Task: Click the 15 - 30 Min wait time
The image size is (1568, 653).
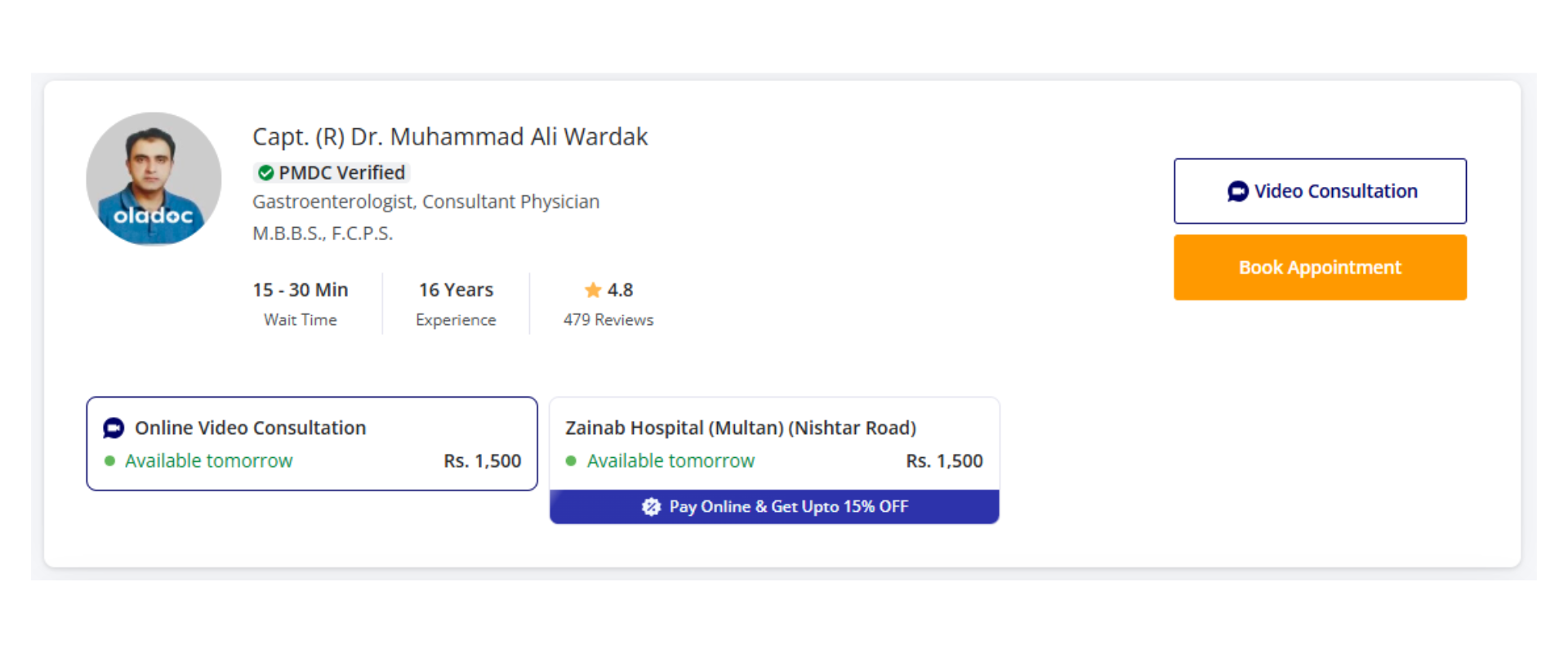Action: pos(301,291)
